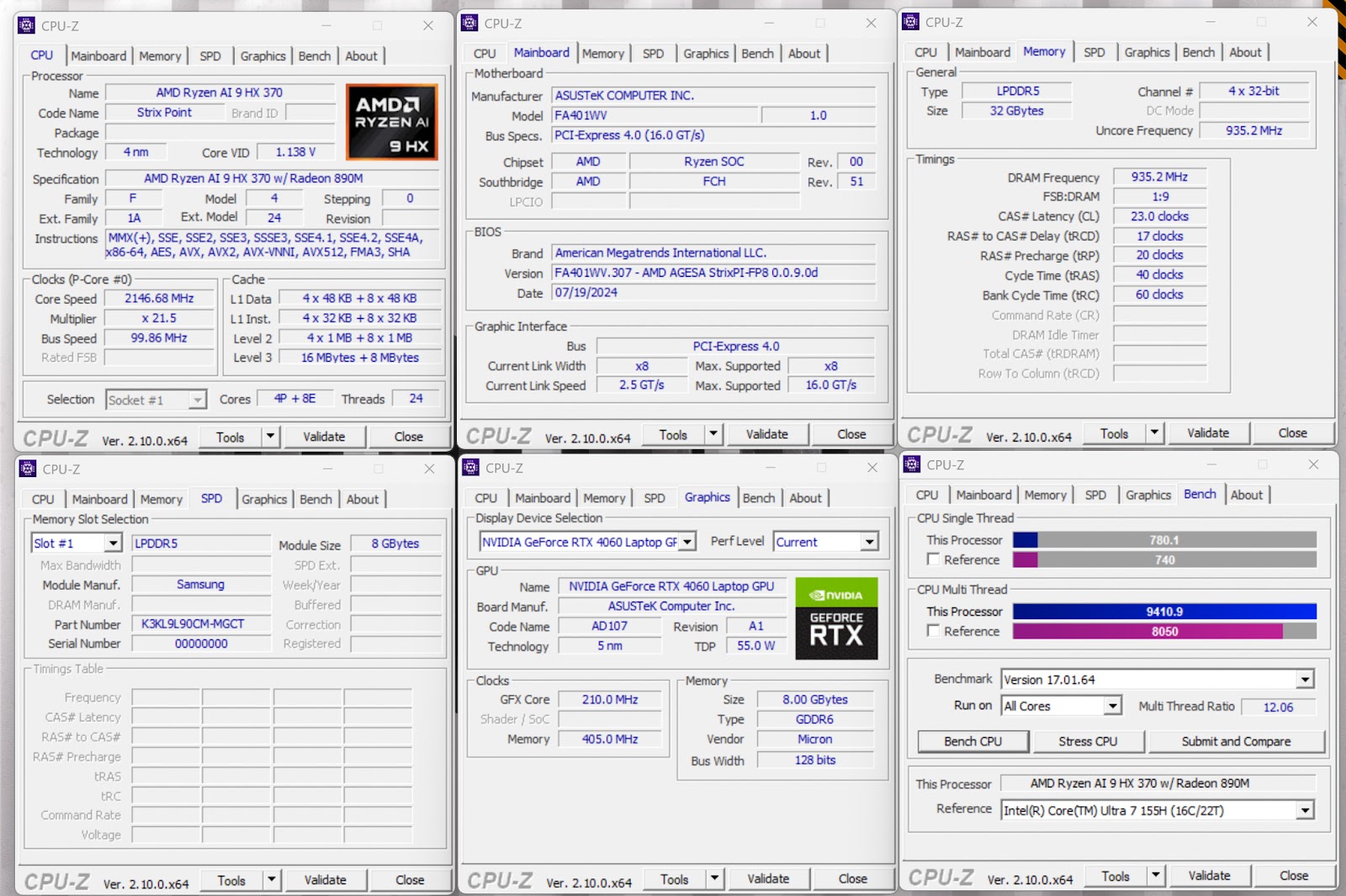Image resolution: width=1346 pixels, height=896 pixels.
Task: Click the Bench CPU button
Action: tap(972, 741)
